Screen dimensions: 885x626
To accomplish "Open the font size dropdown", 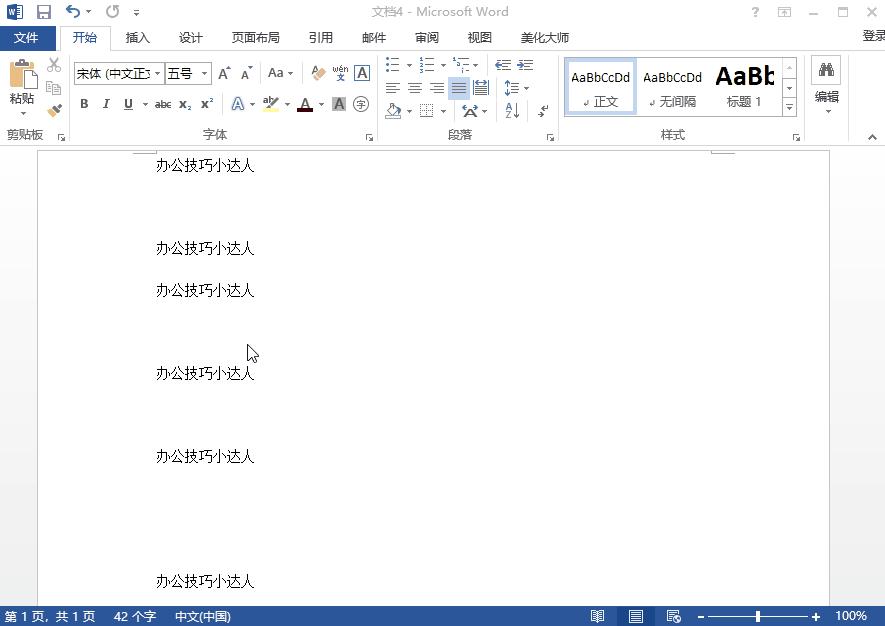I will (x=206, y=72).
